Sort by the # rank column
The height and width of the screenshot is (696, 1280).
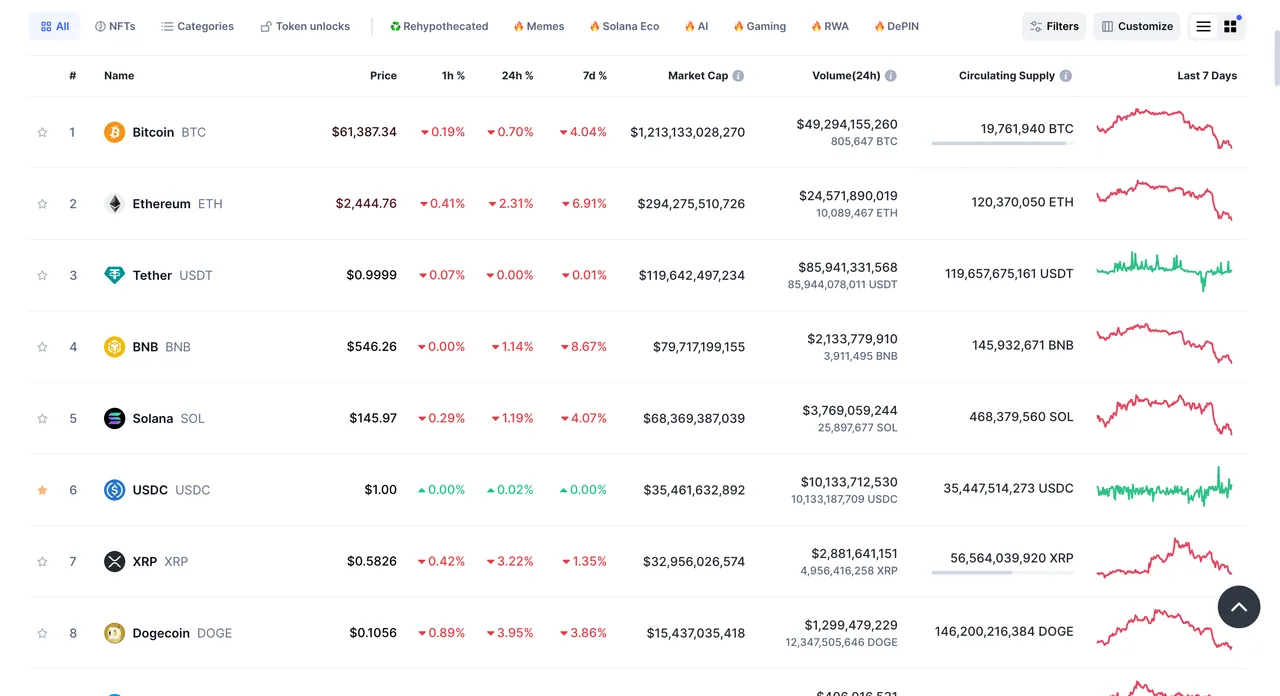72,76
